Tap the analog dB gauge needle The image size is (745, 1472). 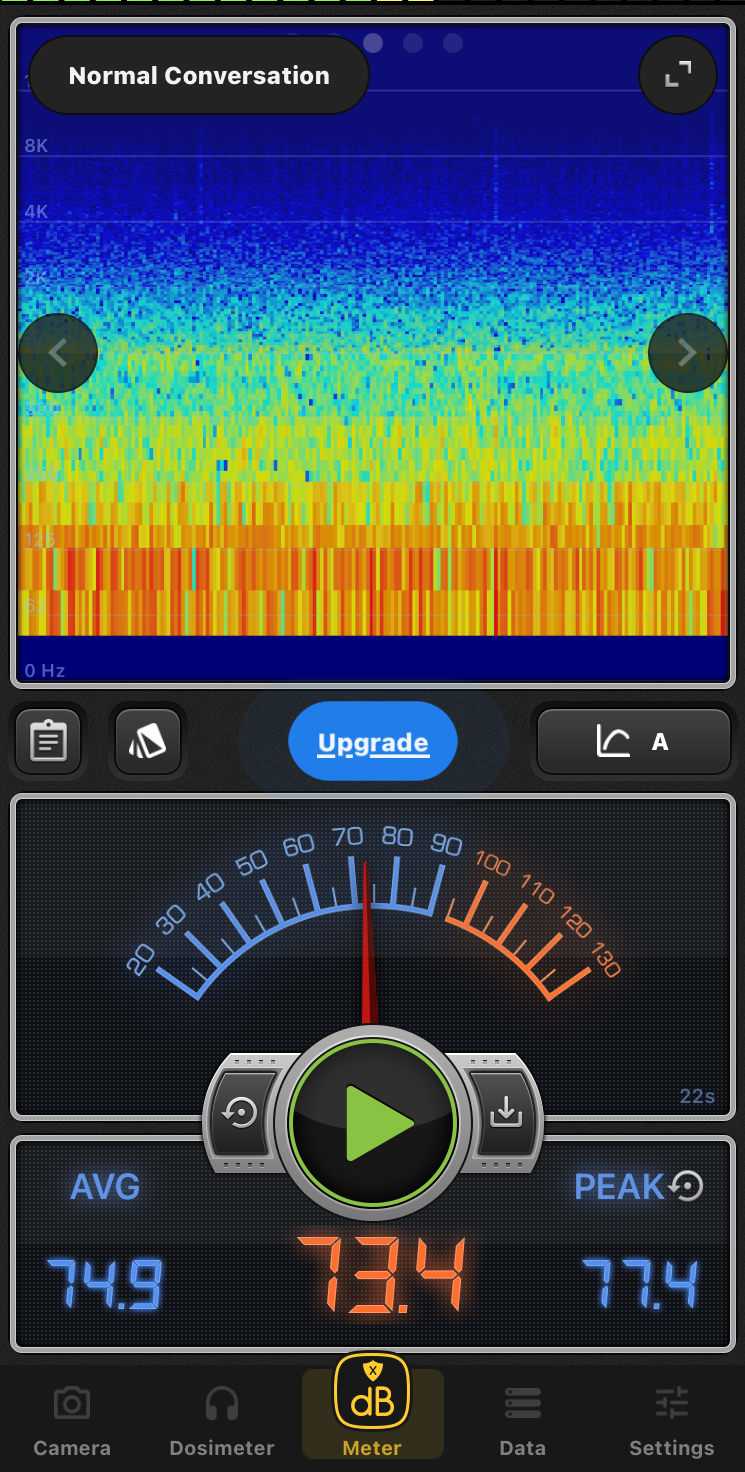368,940
